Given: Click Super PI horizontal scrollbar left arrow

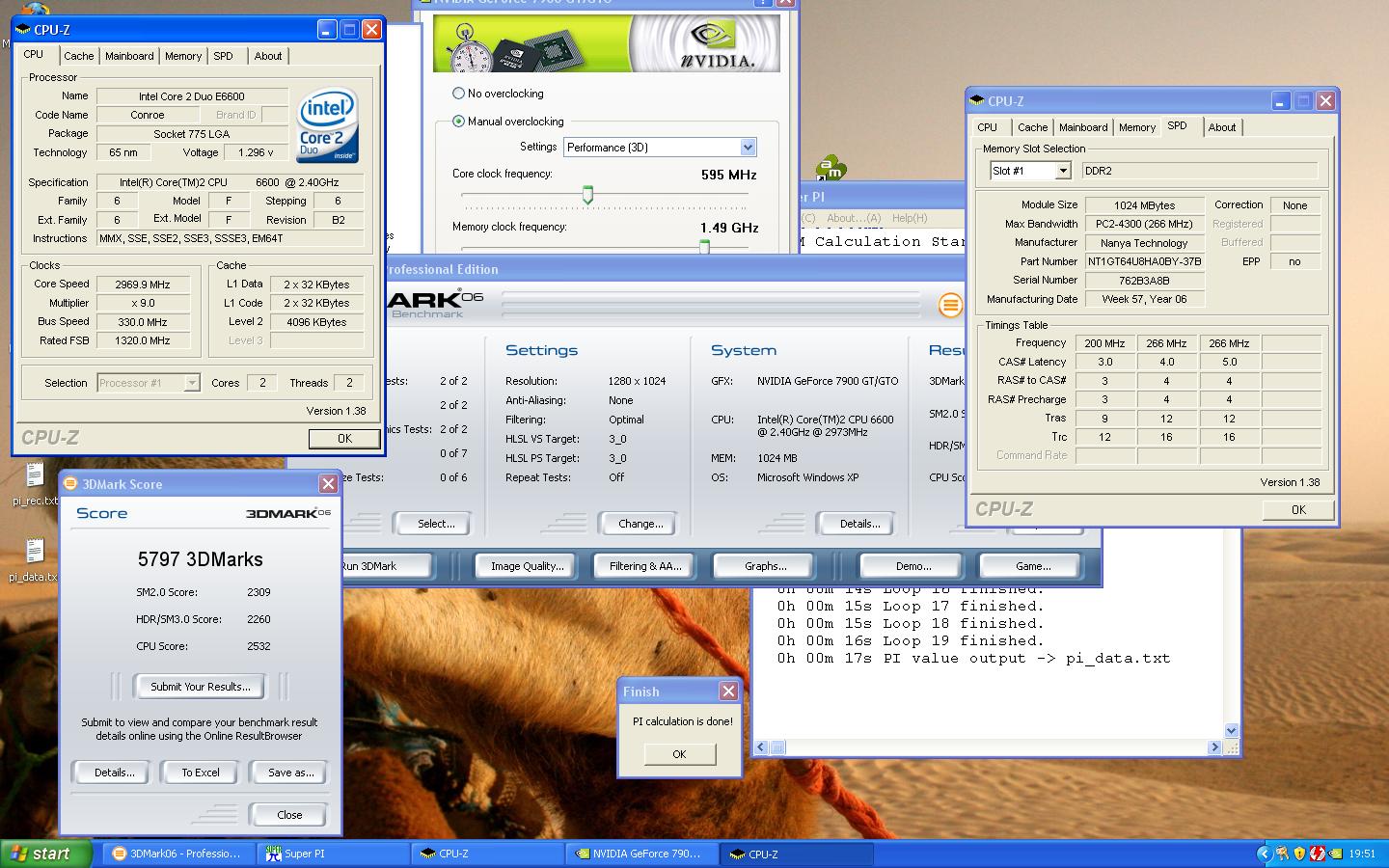Looking at the screenshot, I should [x=761, y=747].
